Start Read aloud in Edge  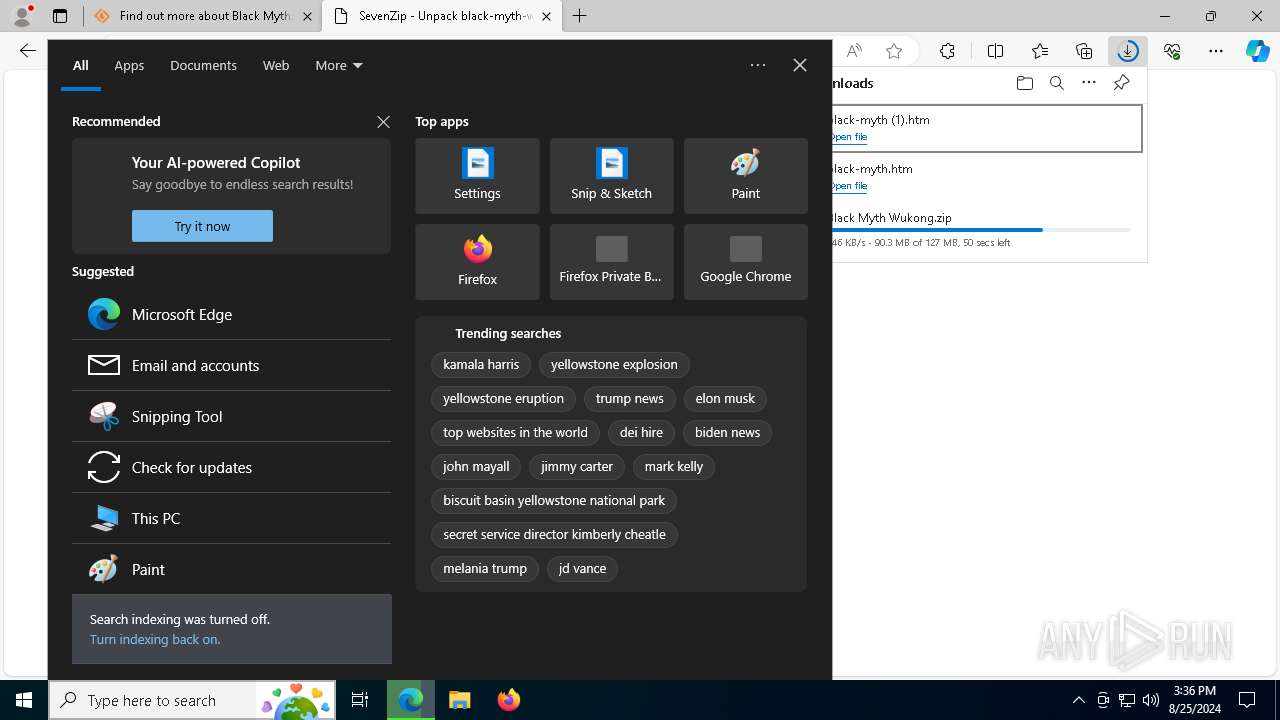pos(854,51)
